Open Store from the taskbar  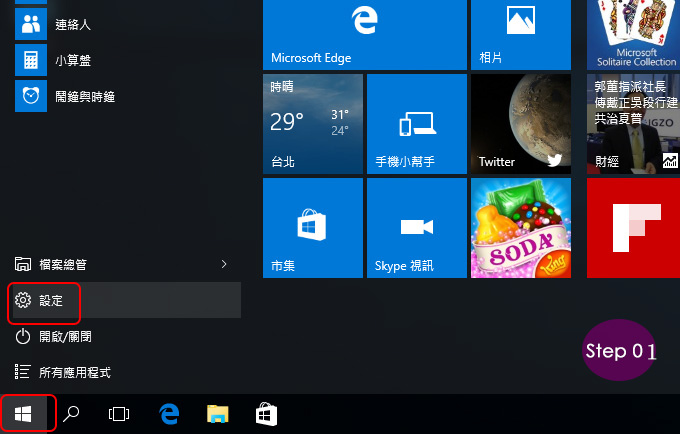point(266,414)
